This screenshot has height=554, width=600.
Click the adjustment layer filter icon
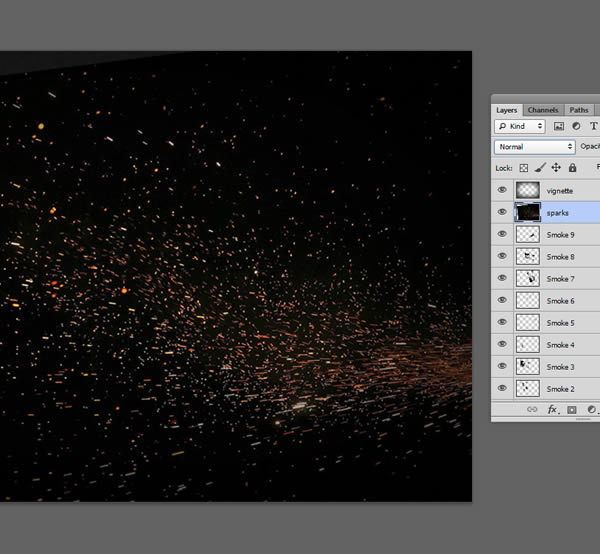[x=576, y=126]
